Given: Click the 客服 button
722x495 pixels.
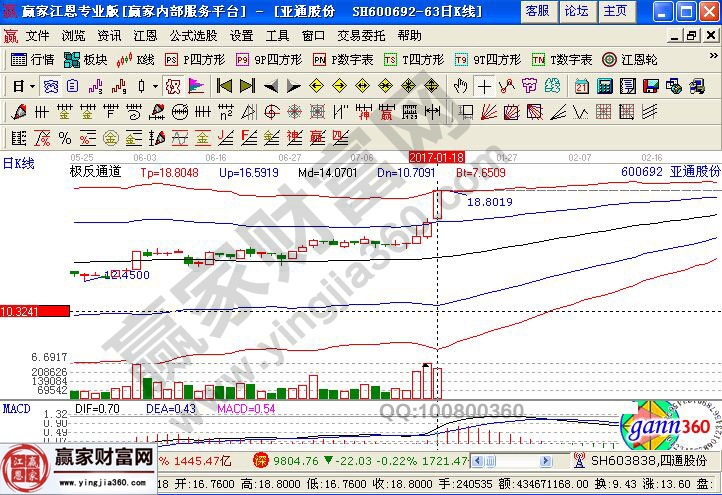Looking at the screenshot, I should 537,11.
